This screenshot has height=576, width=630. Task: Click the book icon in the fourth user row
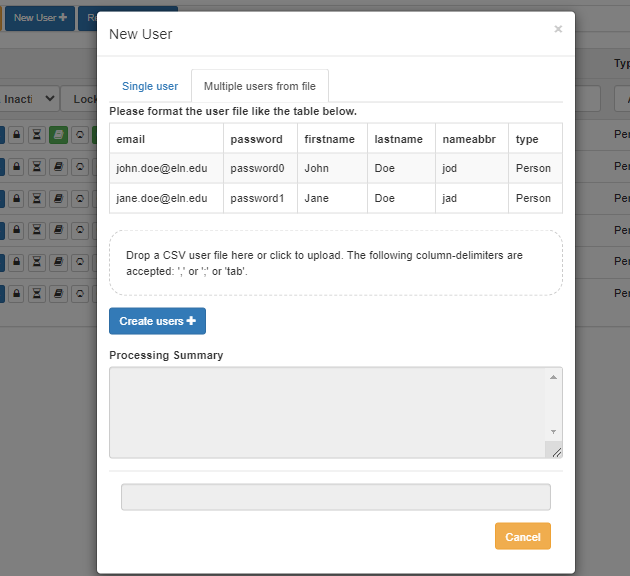[x=58, y=230]
